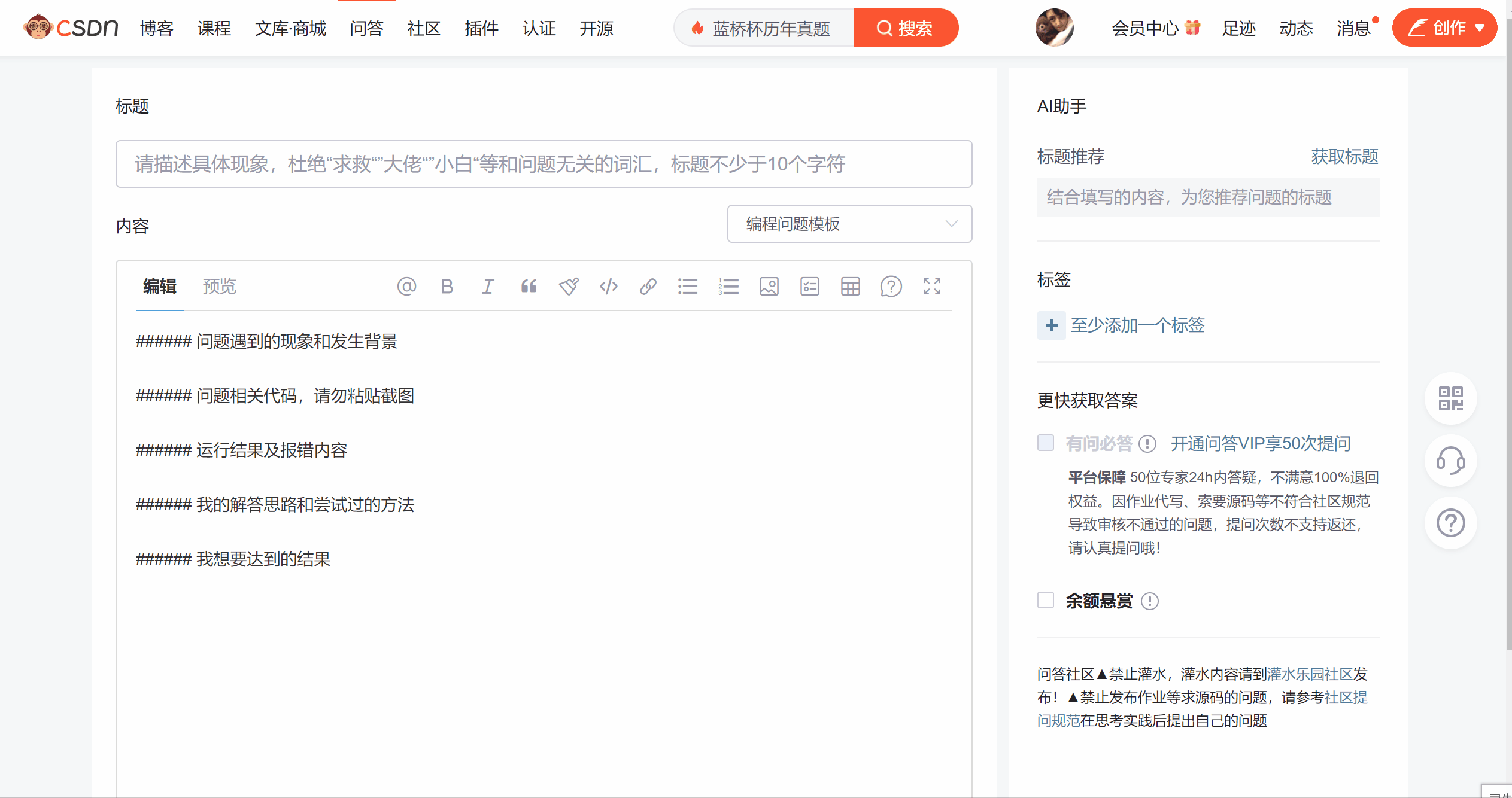Expand the 创作 dropdown arrow
Viewport: 1512px width, 798px height.
pyautogui.click(x=1480, y=28)
